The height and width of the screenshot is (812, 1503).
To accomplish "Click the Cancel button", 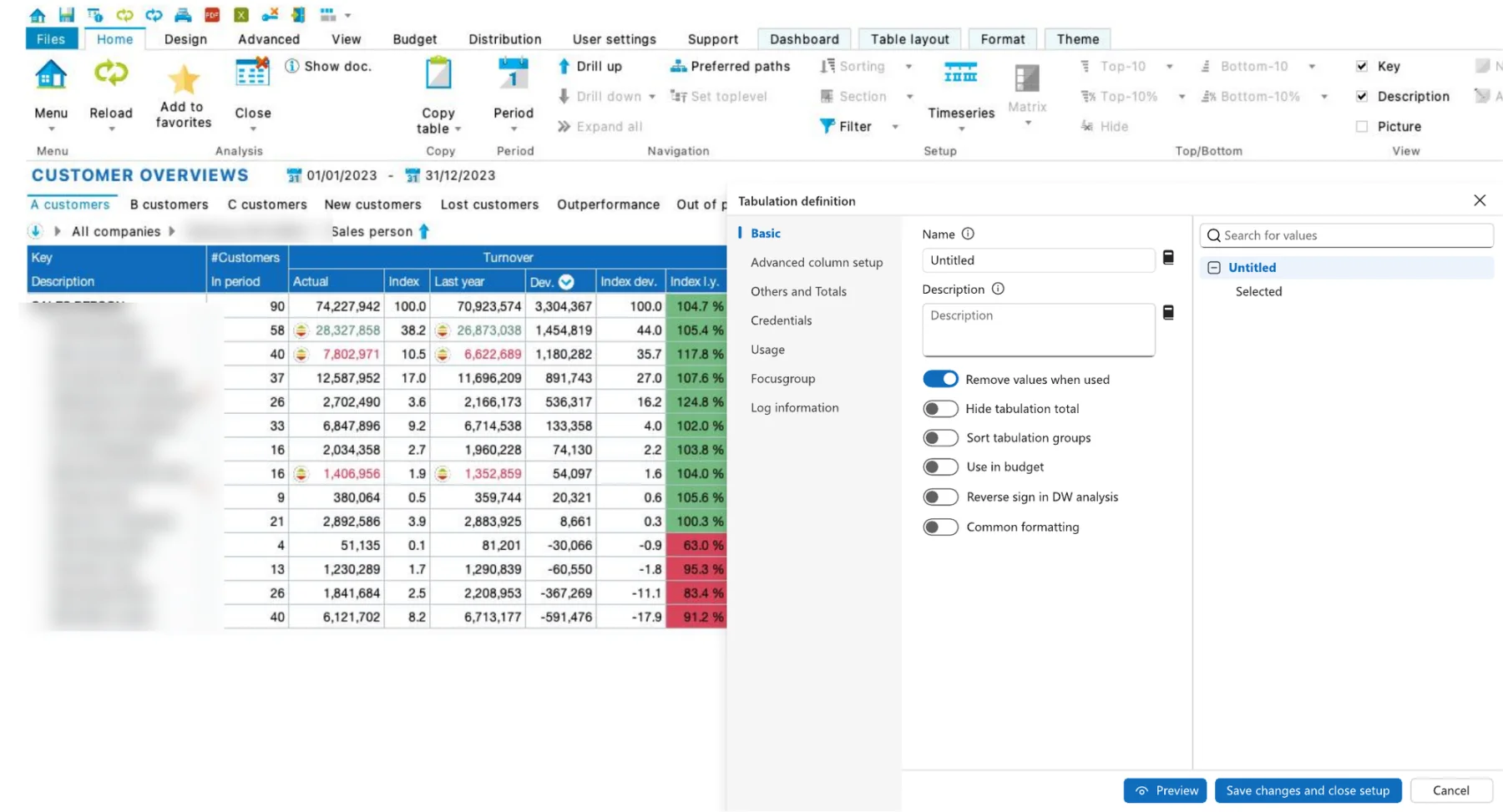I will [1451, 790].
